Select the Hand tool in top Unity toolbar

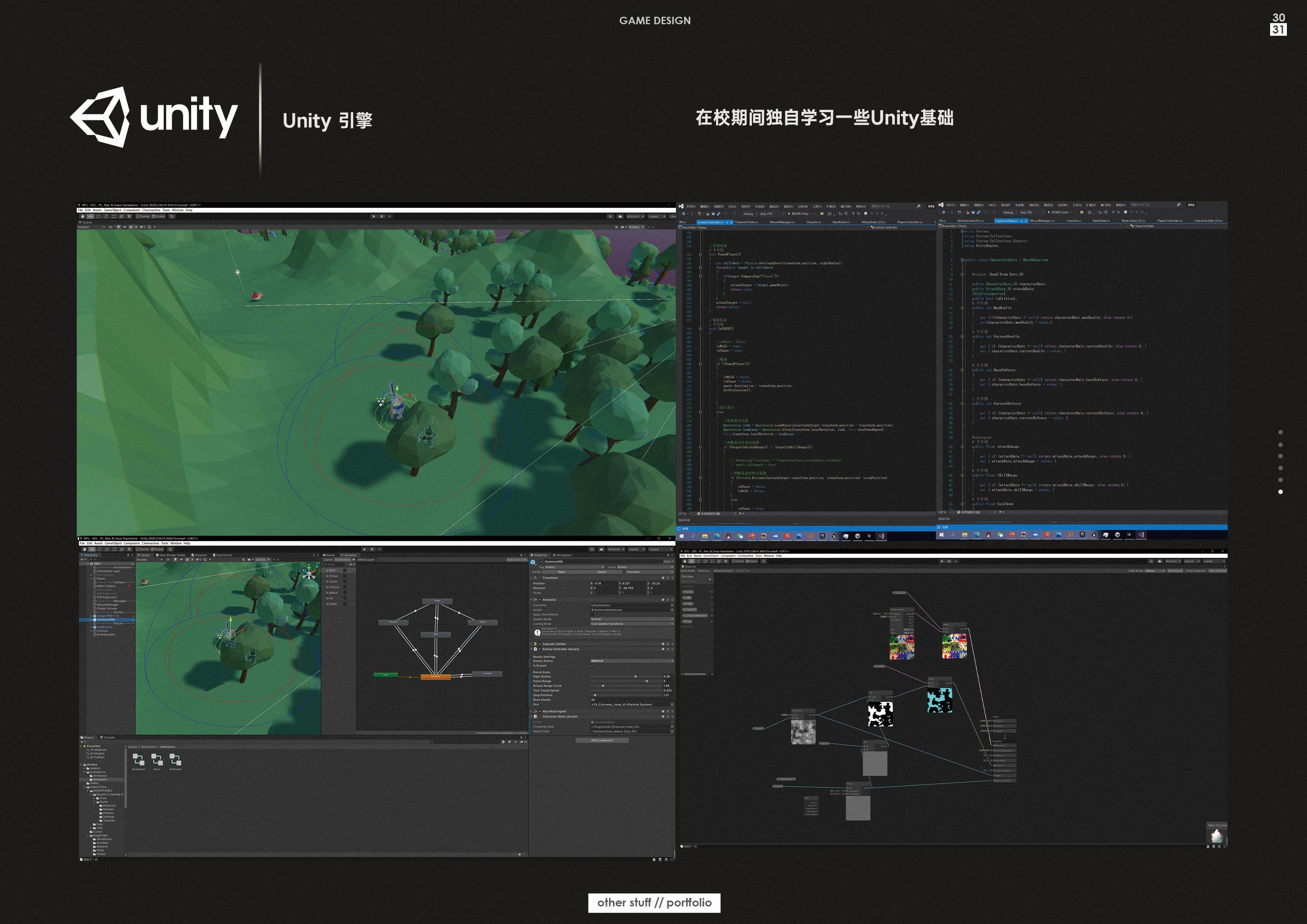click(83, 216)
